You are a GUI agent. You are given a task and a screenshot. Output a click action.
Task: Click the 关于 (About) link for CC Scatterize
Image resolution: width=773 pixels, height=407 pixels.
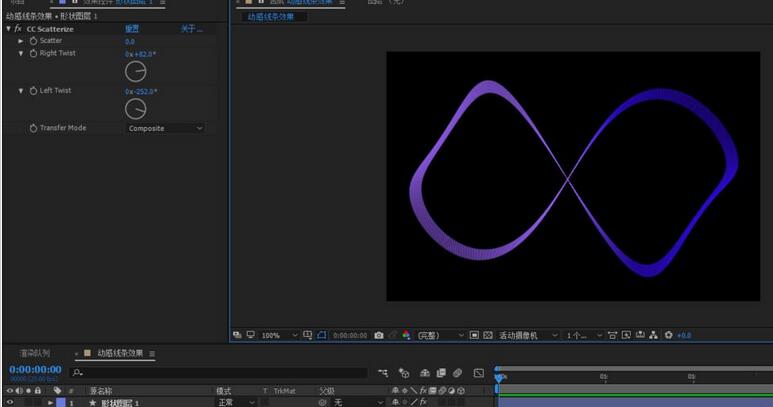[190, 29]
